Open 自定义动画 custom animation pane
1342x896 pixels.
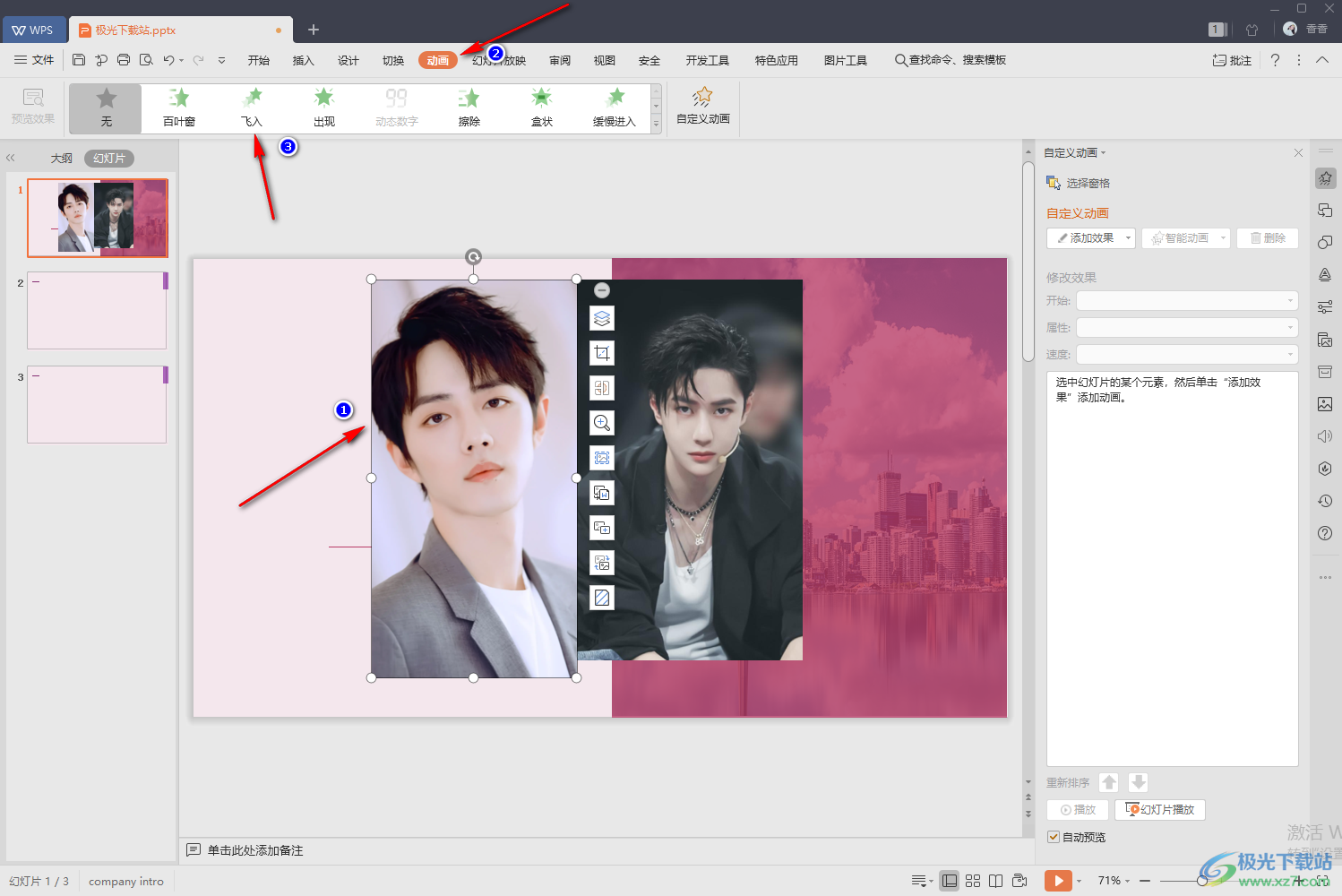(703, 106)
